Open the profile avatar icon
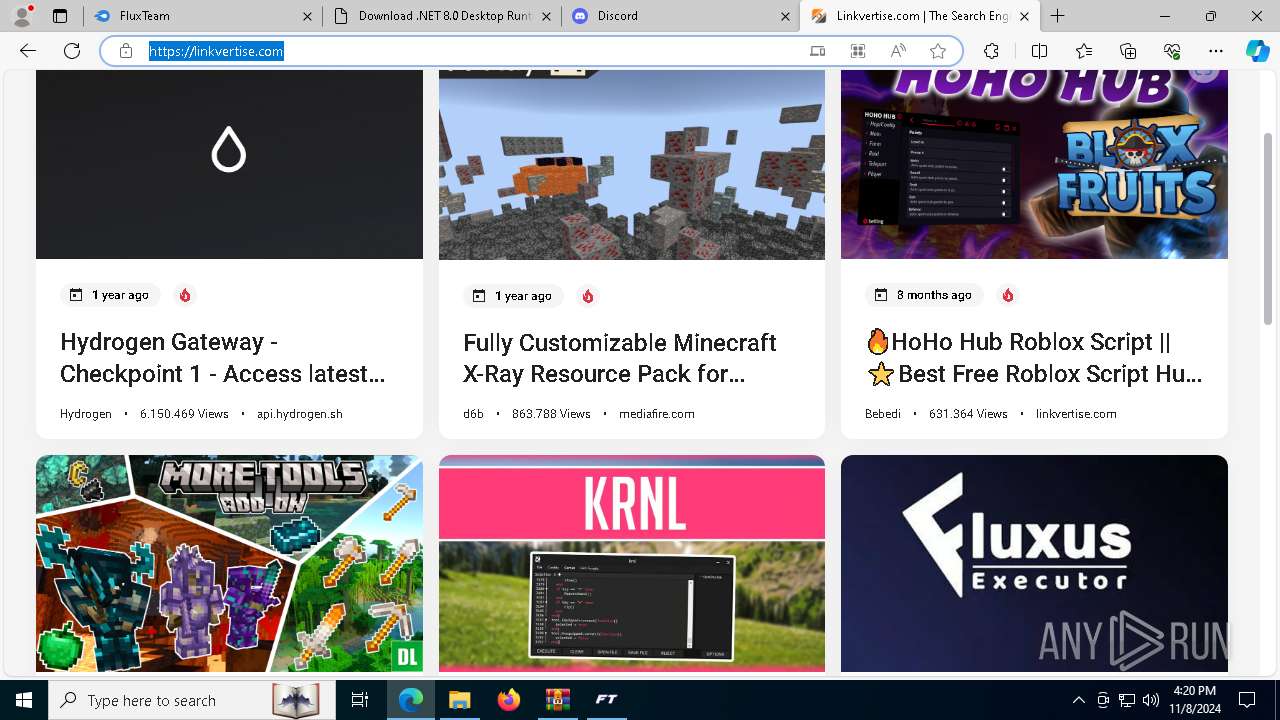This screenshot has width=1280, height=720. [22, 16]
